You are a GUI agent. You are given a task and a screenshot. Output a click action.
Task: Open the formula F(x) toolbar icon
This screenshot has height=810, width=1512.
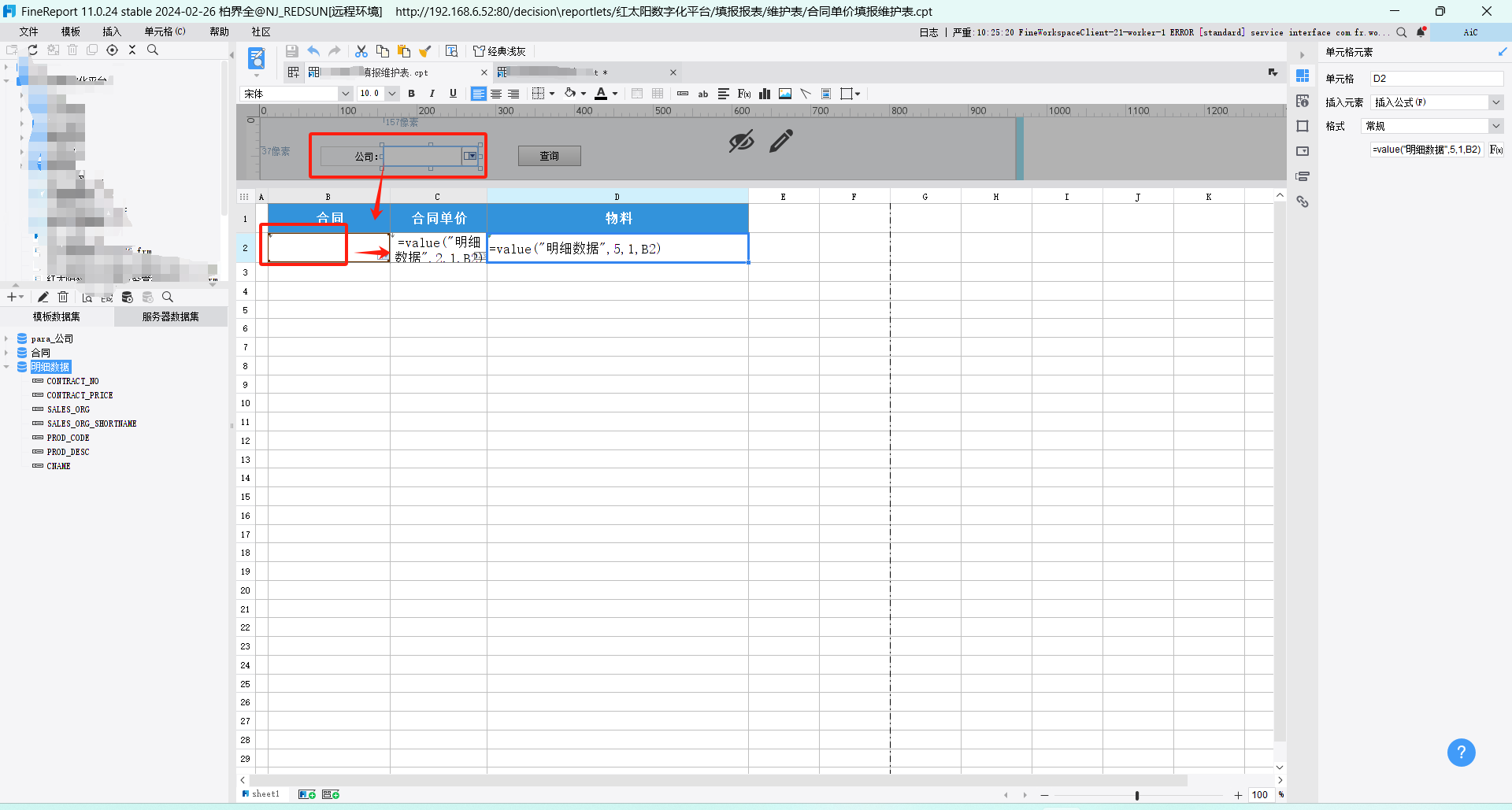[744, 94]
